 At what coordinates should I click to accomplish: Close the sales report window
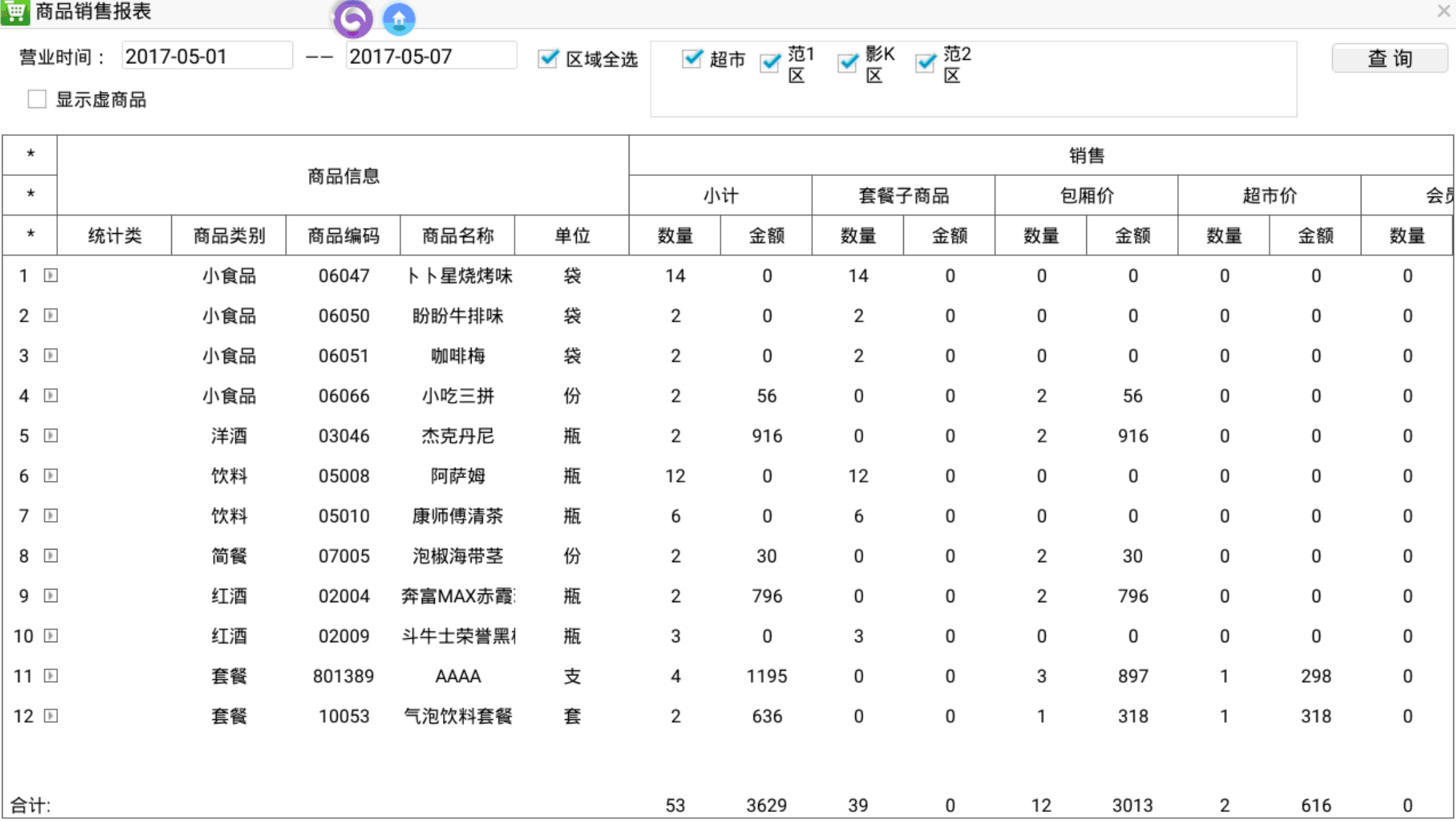pos(1443,11)
